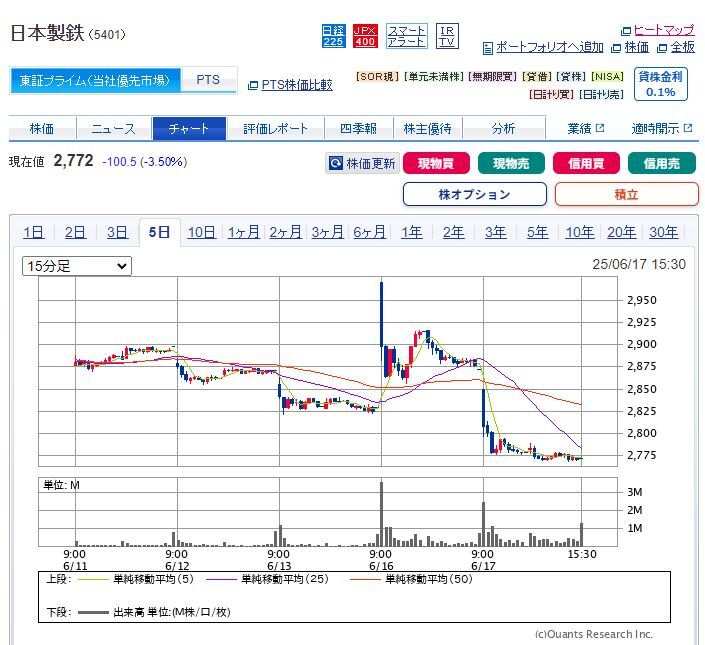Click the 日経225 badge icon
Image resolution: width=705 pixels, height=645 pixels.
[334, 36]
